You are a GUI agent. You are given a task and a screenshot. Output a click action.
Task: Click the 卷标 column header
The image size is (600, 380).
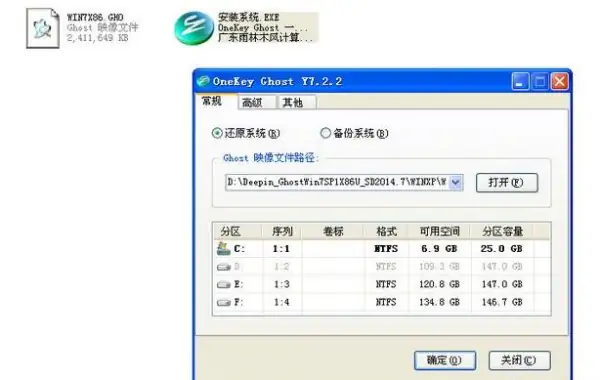point(333,232)
